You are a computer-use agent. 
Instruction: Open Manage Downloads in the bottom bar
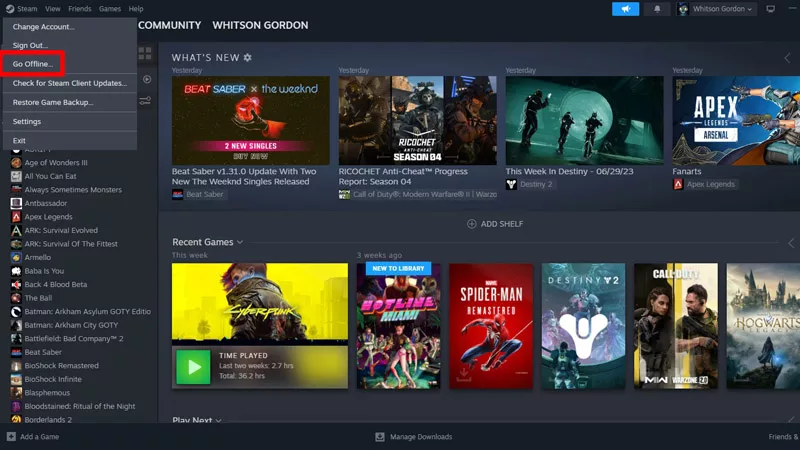click(x=414, y=437)
